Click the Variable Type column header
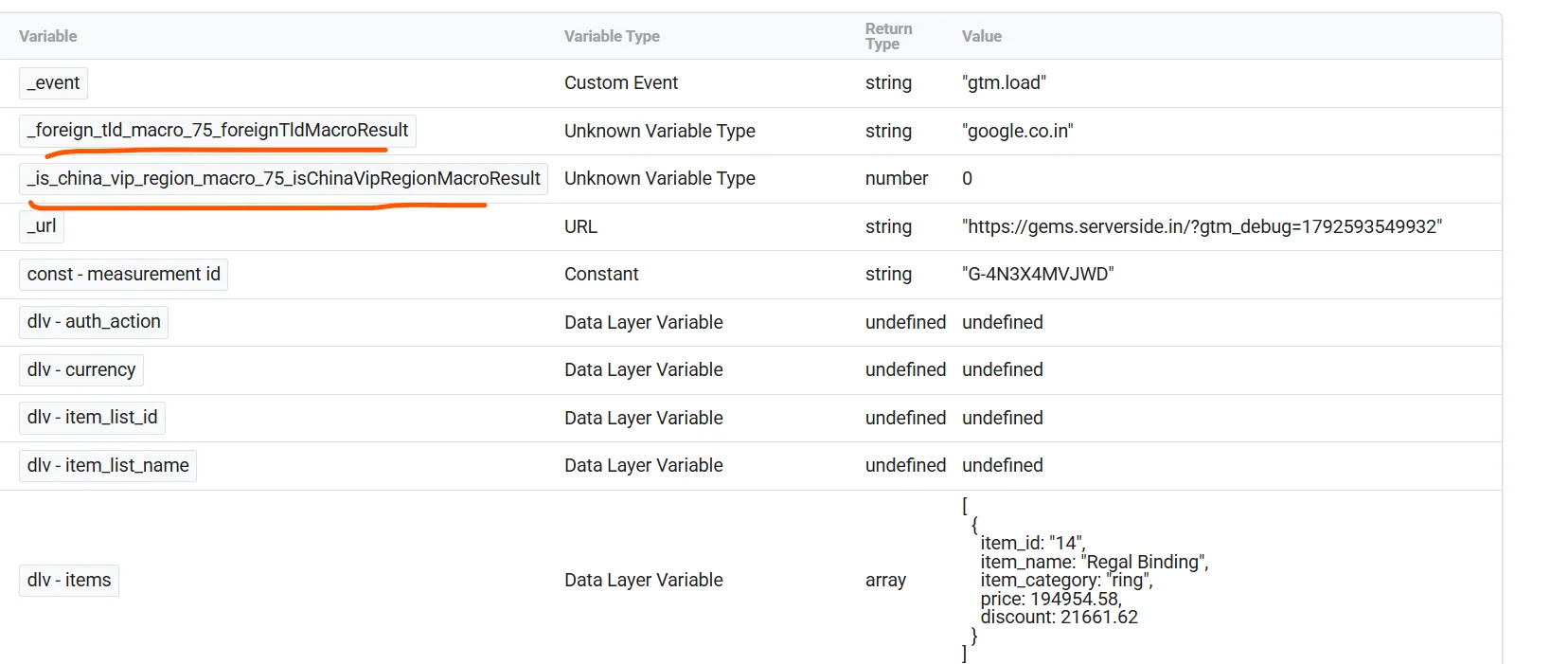This screenshot has height=664, width=1568. 612,36
